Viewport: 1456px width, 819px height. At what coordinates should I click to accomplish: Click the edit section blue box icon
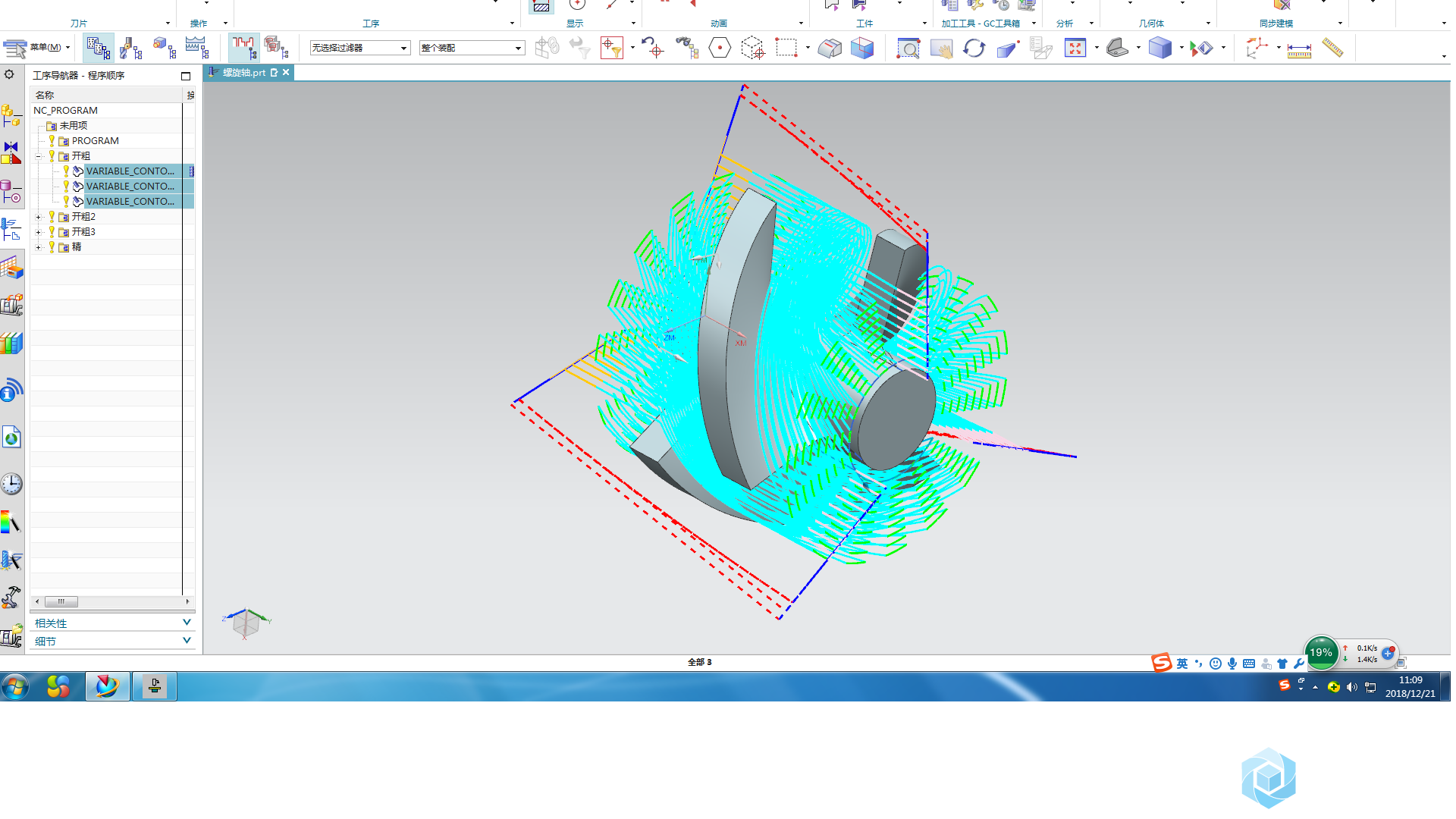[862, 49]
